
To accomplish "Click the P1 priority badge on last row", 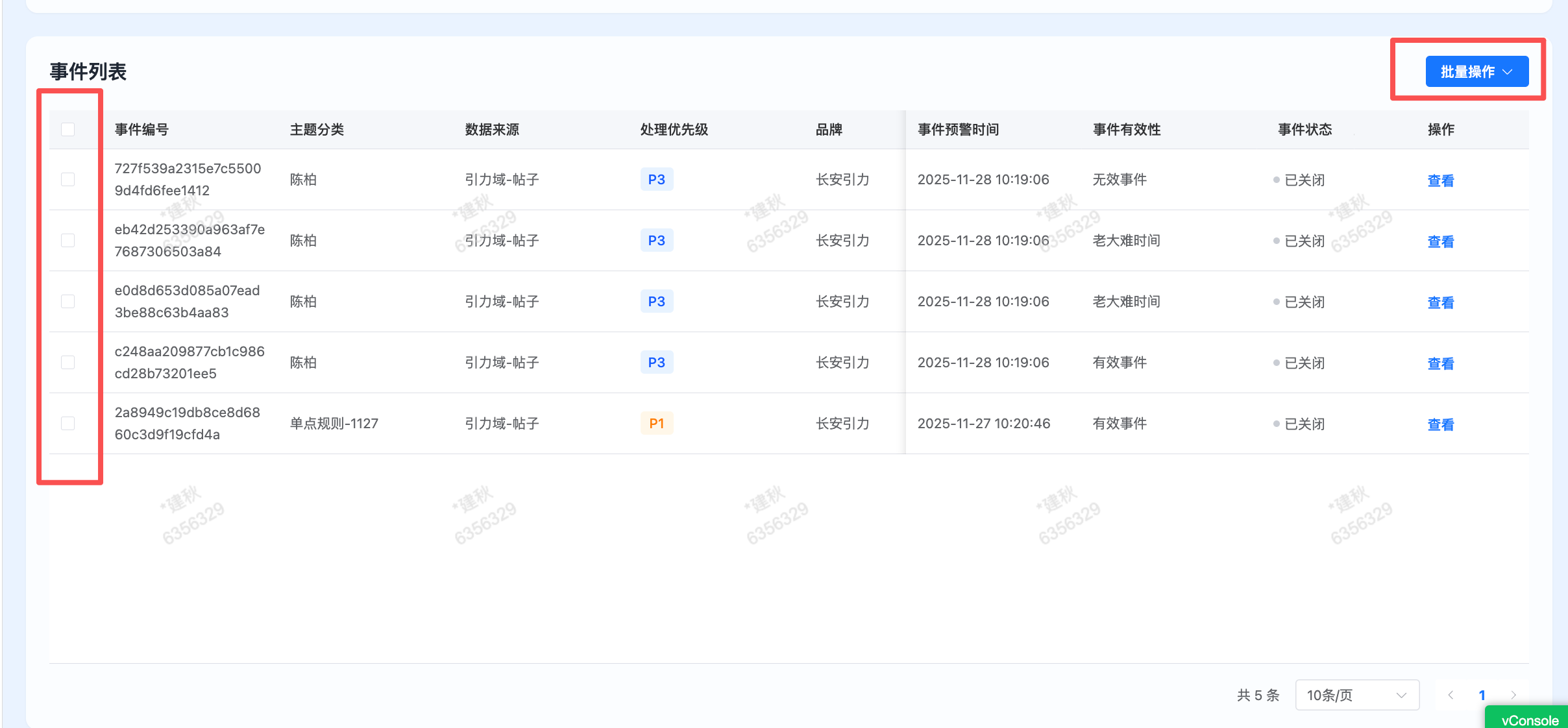I will pos(656,423).
